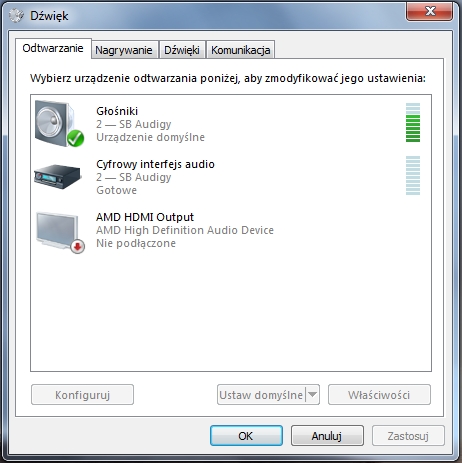Select the Odtwarzanie tab
This screenshot has width=462, height=463.
point(53,49)
